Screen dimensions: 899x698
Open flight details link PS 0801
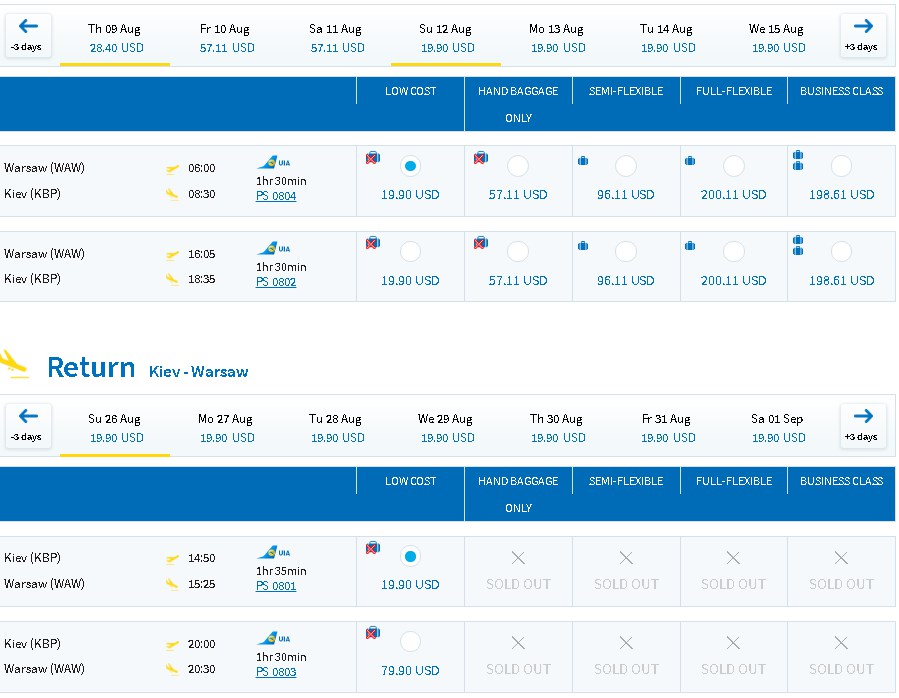(x=276, y=586)
